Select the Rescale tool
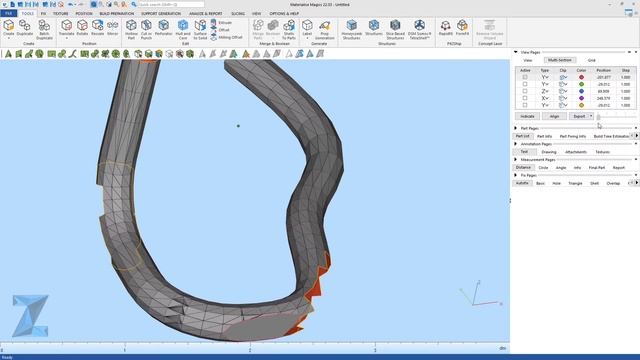Screen dimensions: 640x360 pos(98,28)
